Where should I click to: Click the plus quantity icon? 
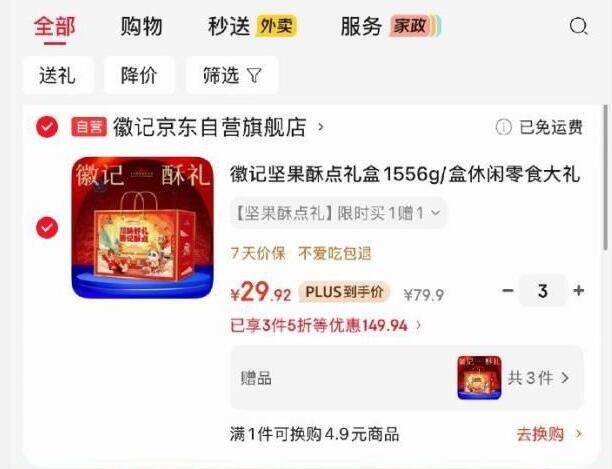pos(578,291)
